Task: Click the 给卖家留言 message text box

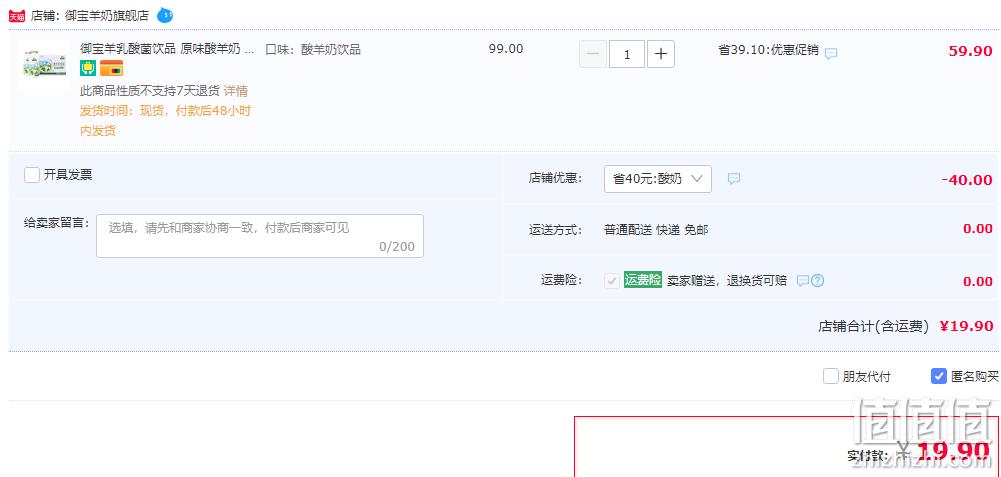Action: pyautogui.click(x=260, y=236)
